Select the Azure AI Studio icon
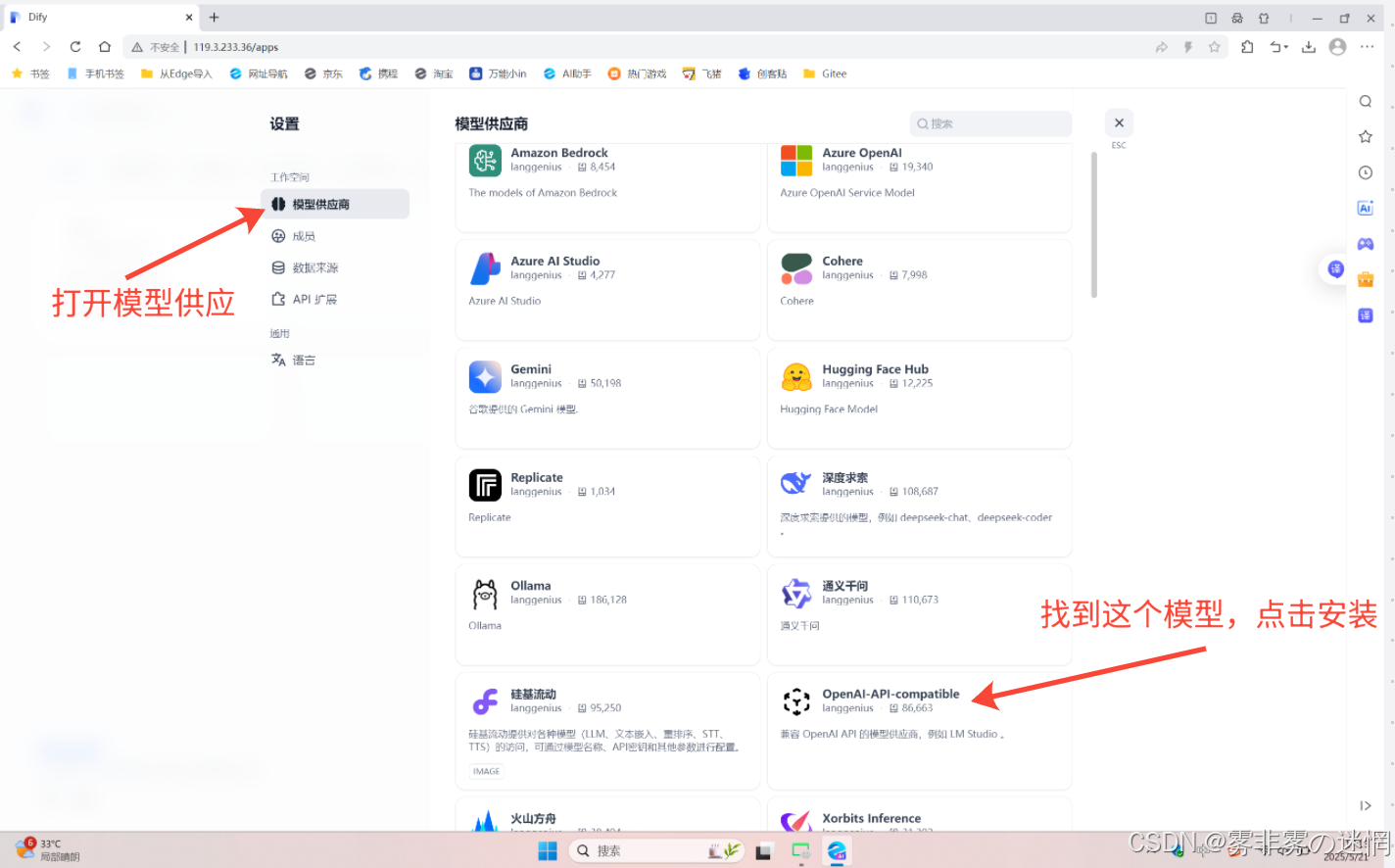 (x=485, y=268)
